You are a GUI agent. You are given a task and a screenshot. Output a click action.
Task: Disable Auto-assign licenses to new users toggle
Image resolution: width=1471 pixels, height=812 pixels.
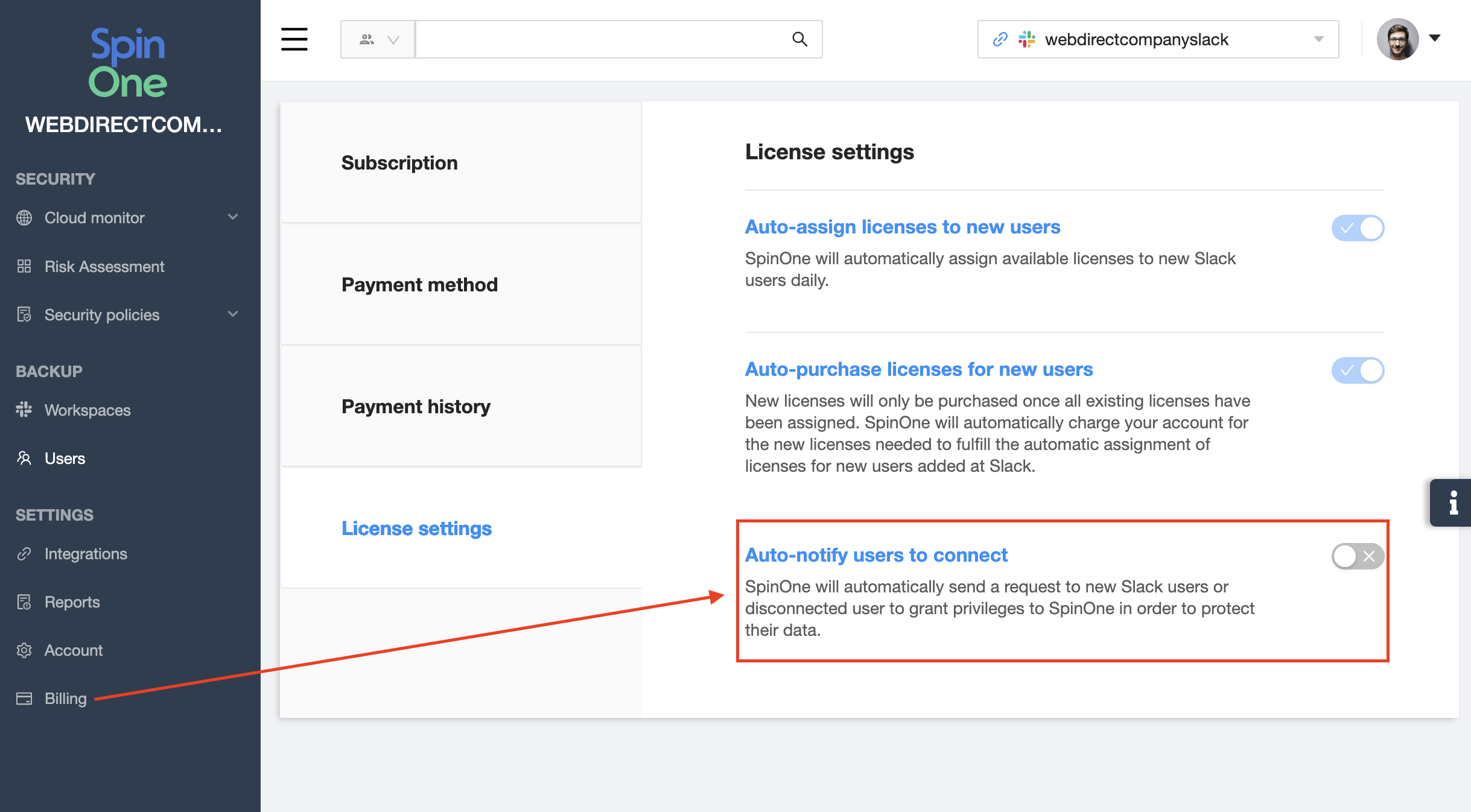point(1358,228)
